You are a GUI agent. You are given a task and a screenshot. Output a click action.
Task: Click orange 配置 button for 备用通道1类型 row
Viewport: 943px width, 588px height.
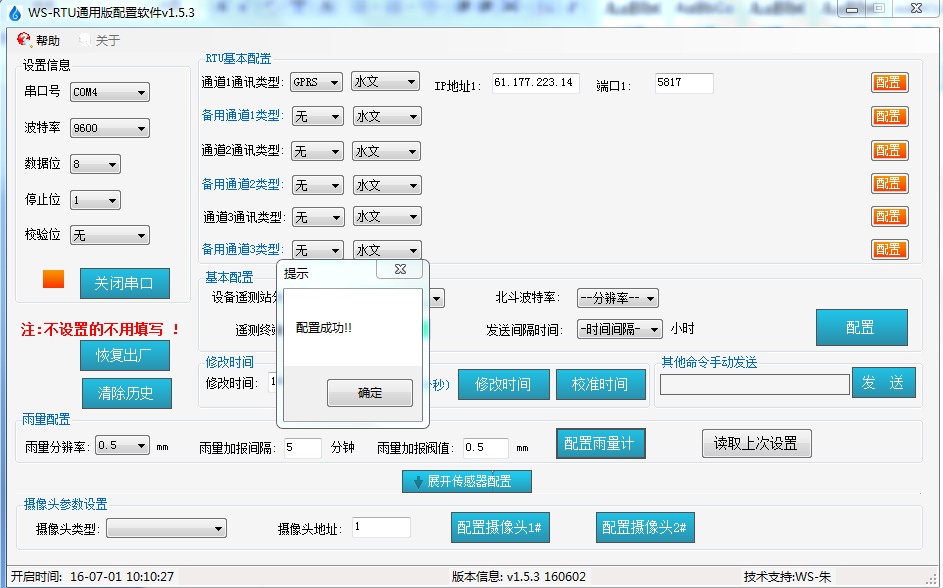pos(889,117)
